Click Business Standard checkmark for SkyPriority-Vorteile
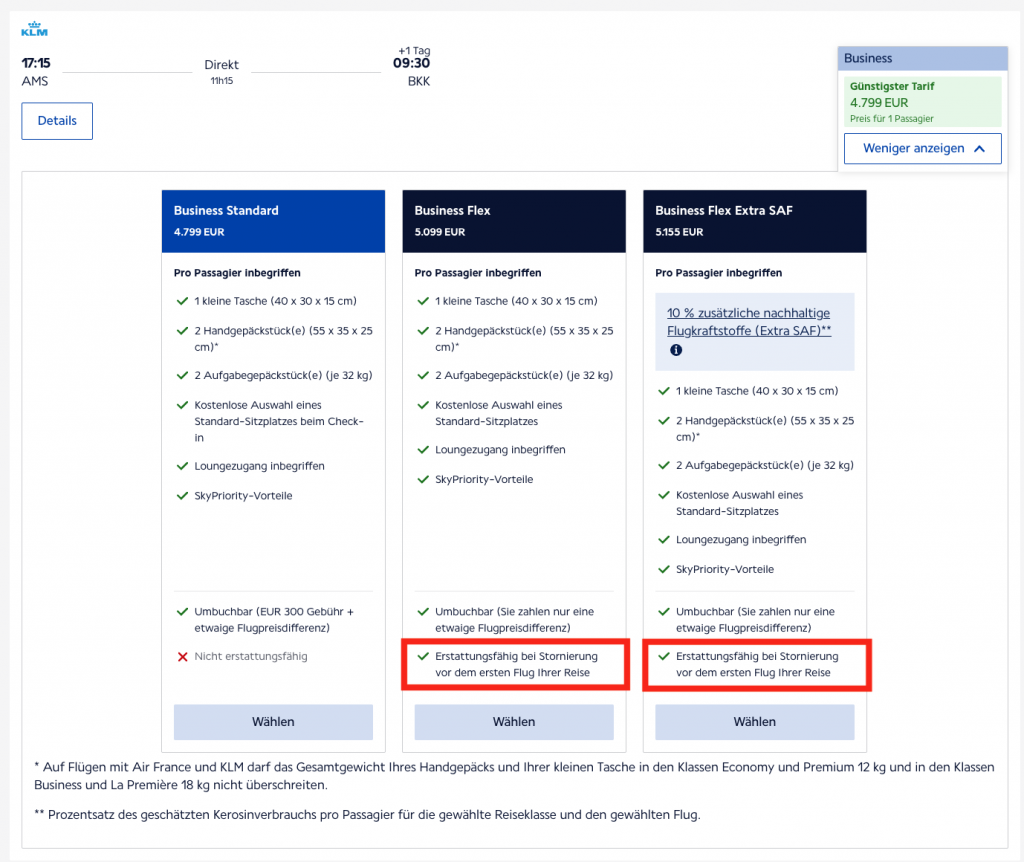The width and height of the screenshot is (1024, 862). [x=183, y=496]
